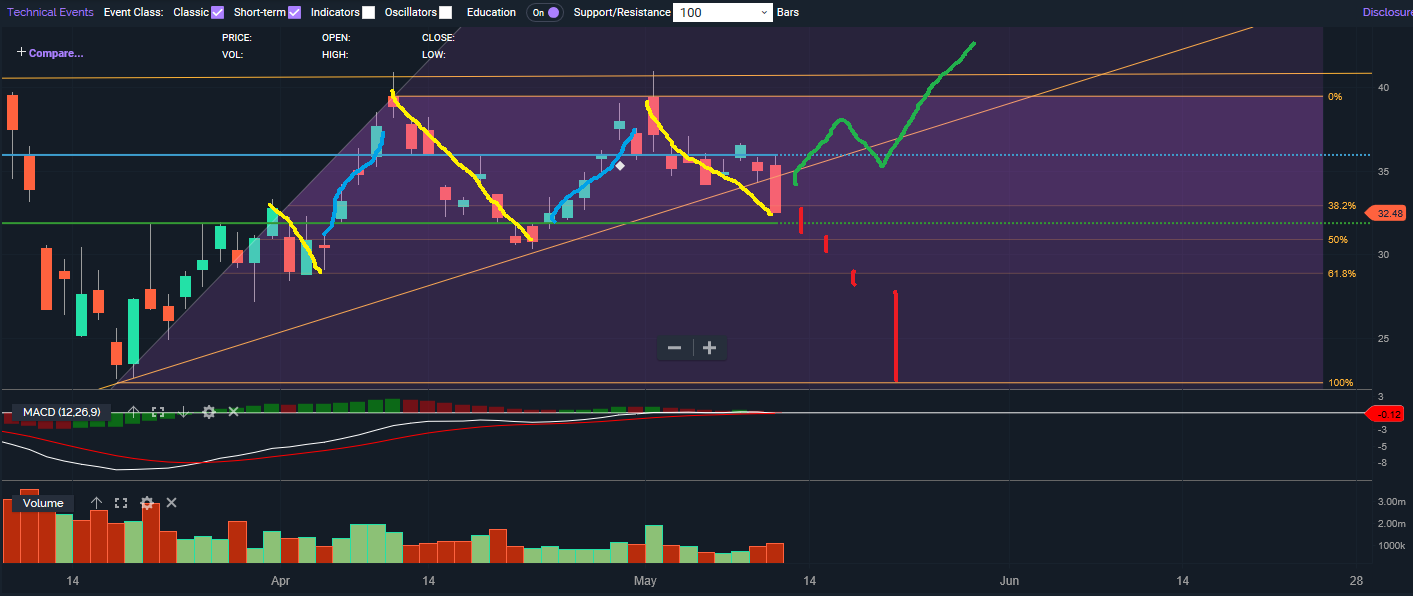Image resolution: width=1413 pixels, height=596 pixels.
Task: Maximize the Volume panel with focus icon
Action: pyautogui.click(x=121, y=503)
